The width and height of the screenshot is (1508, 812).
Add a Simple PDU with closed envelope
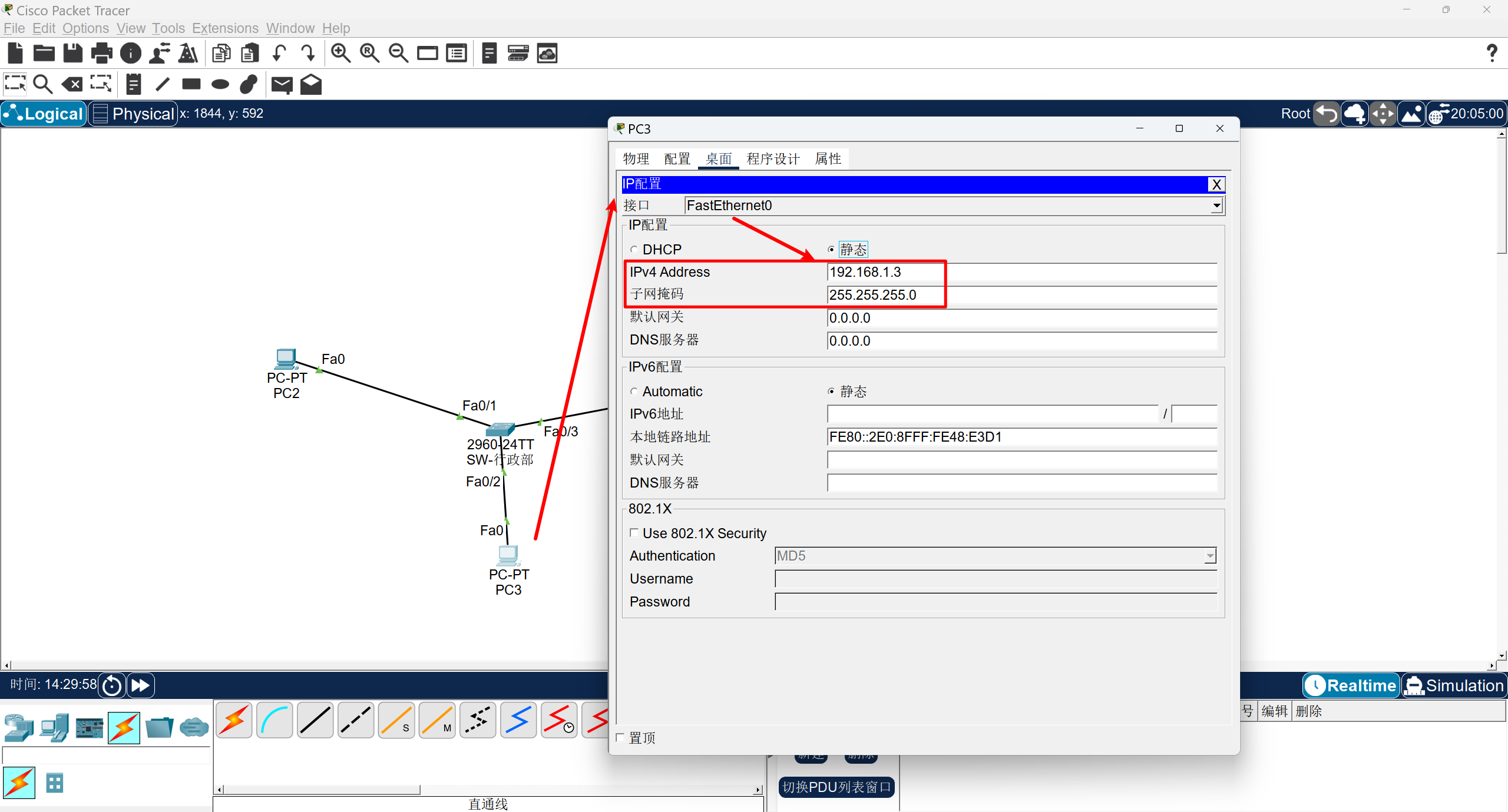point(282,85)
